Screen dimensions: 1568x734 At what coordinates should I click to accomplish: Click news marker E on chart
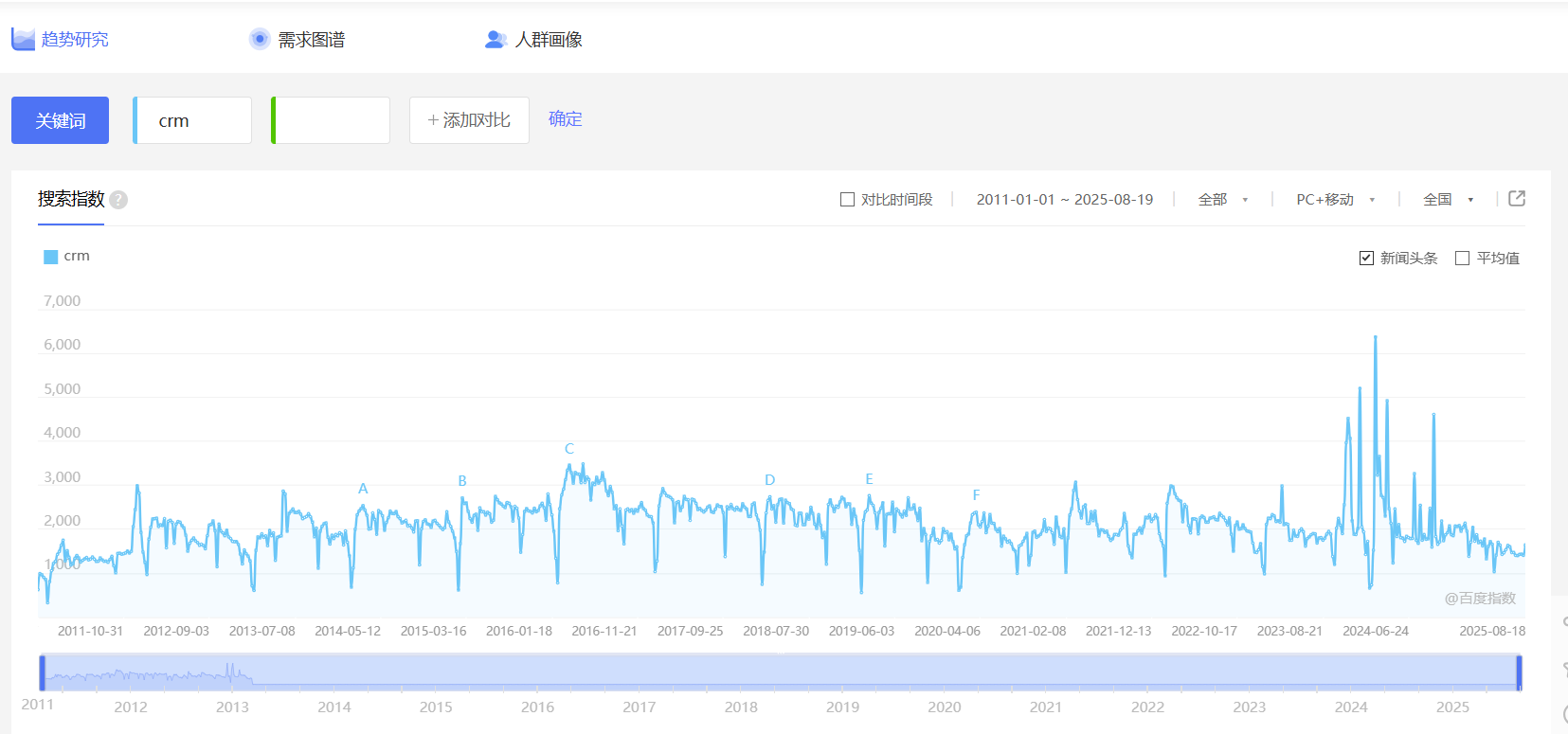870,479
